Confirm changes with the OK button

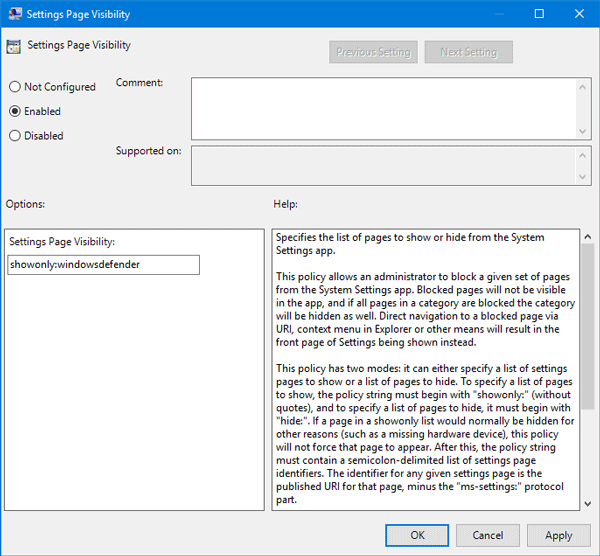pyautogui.click(x=417, y=535)
